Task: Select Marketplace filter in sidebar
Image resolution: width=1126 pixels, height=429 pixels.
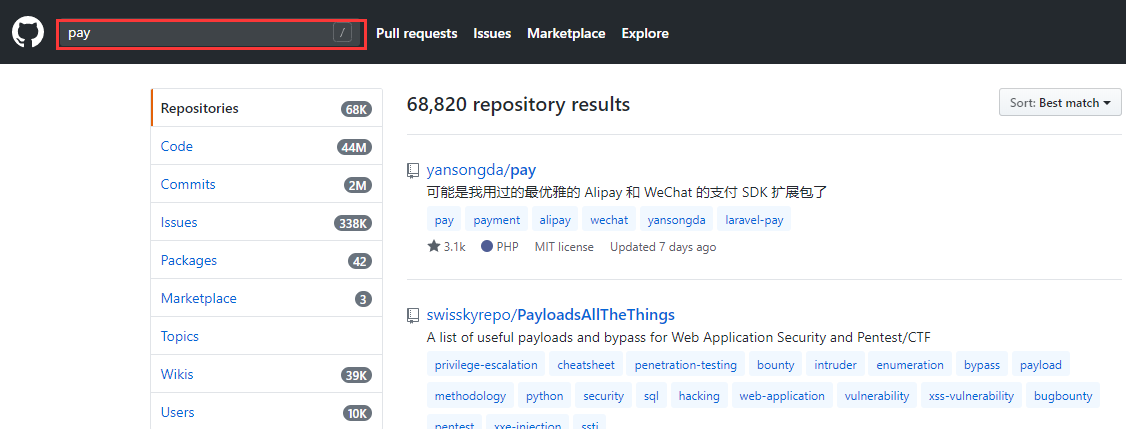Action: click(266, 298)
